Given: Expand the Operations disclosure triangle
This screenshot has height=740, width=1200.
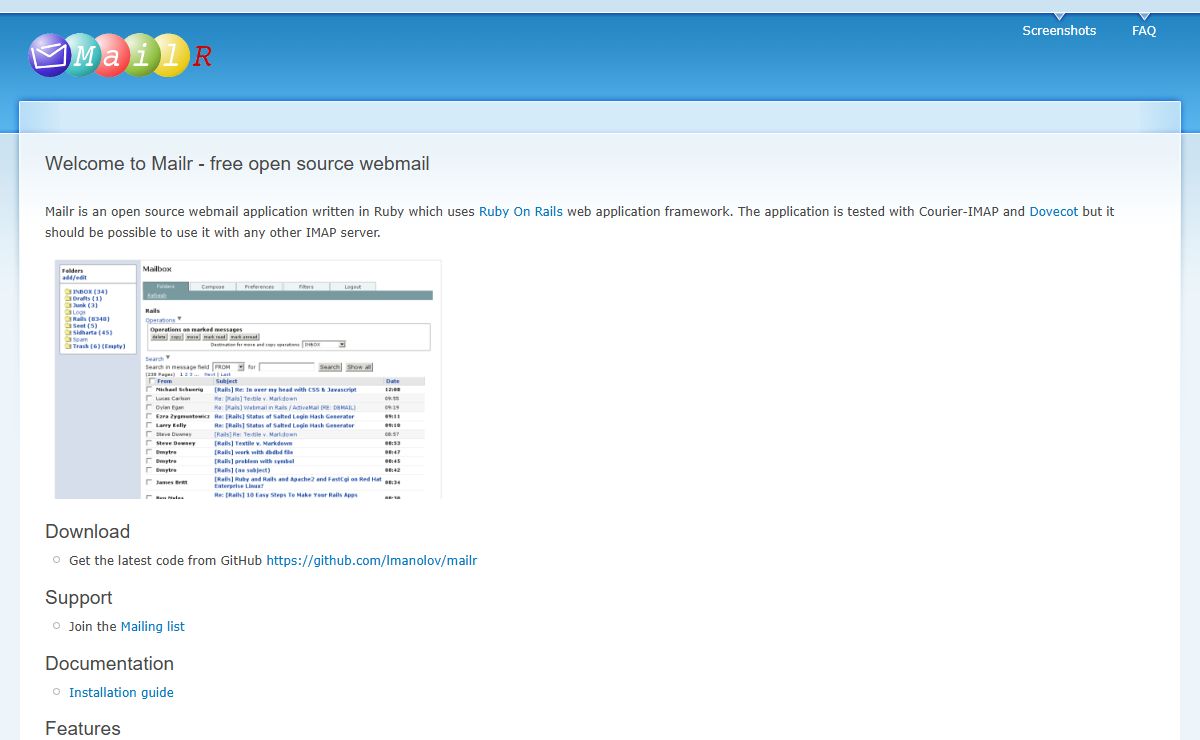Looking at the screenshot, I should [x=179, y=319].
